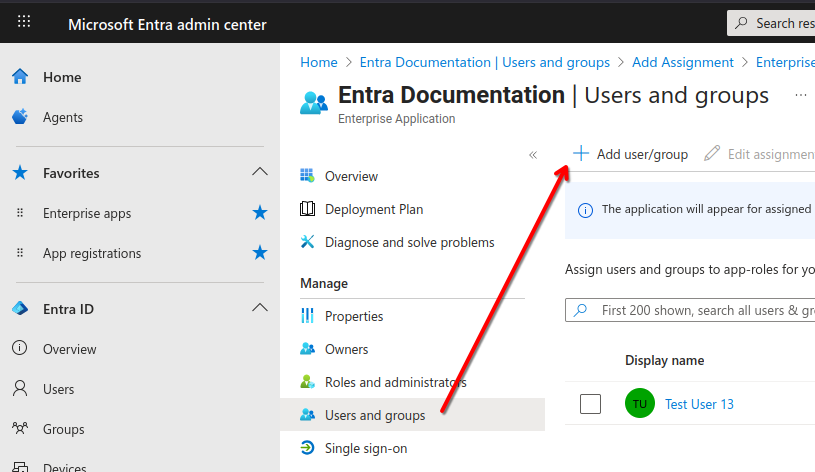Open Enterprise apps favorite
The width and height of the screenshot is (815, 472).
pyautogui.click(x=87, y=213)
